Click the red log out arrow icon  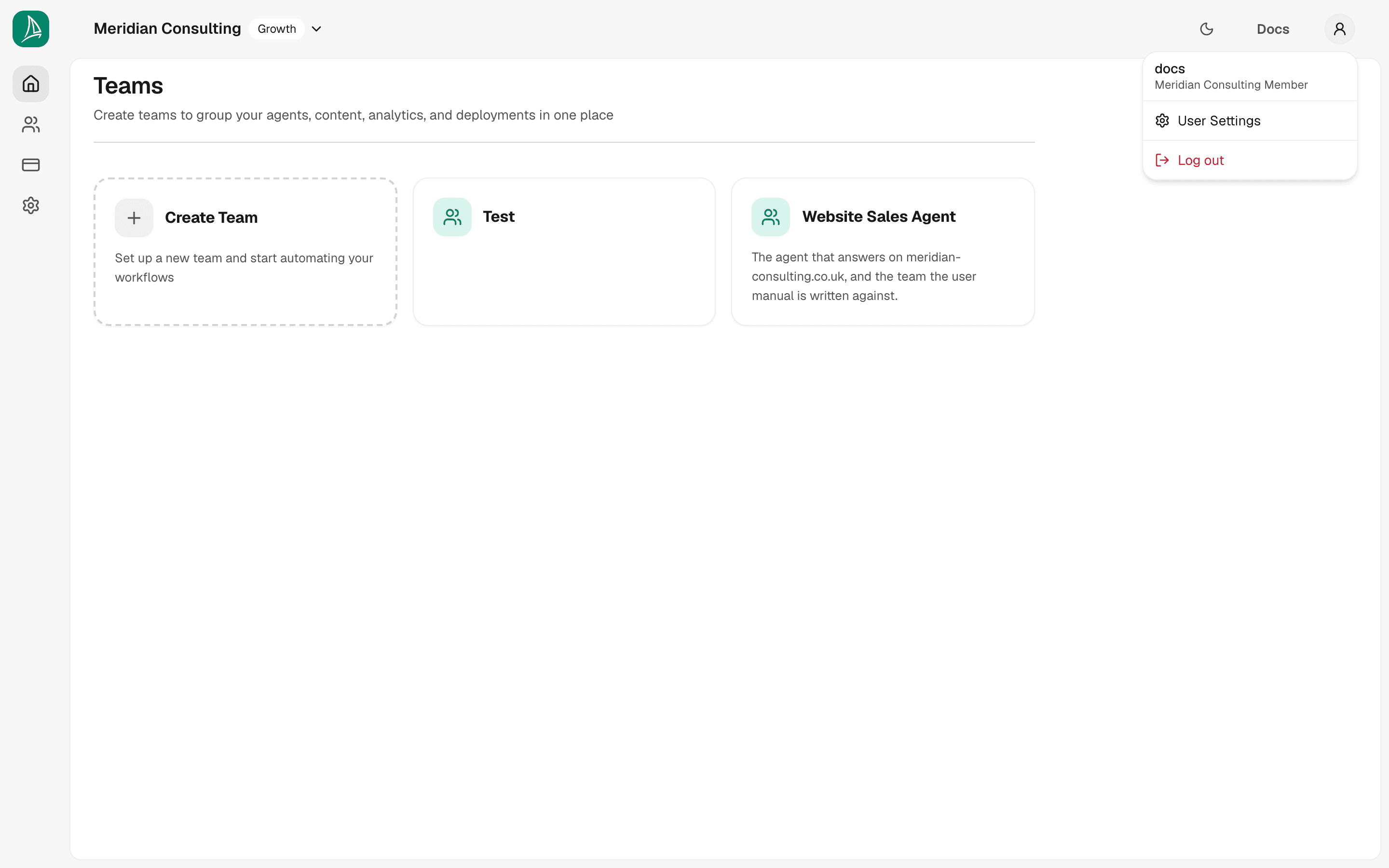(x=1162, y=160)
